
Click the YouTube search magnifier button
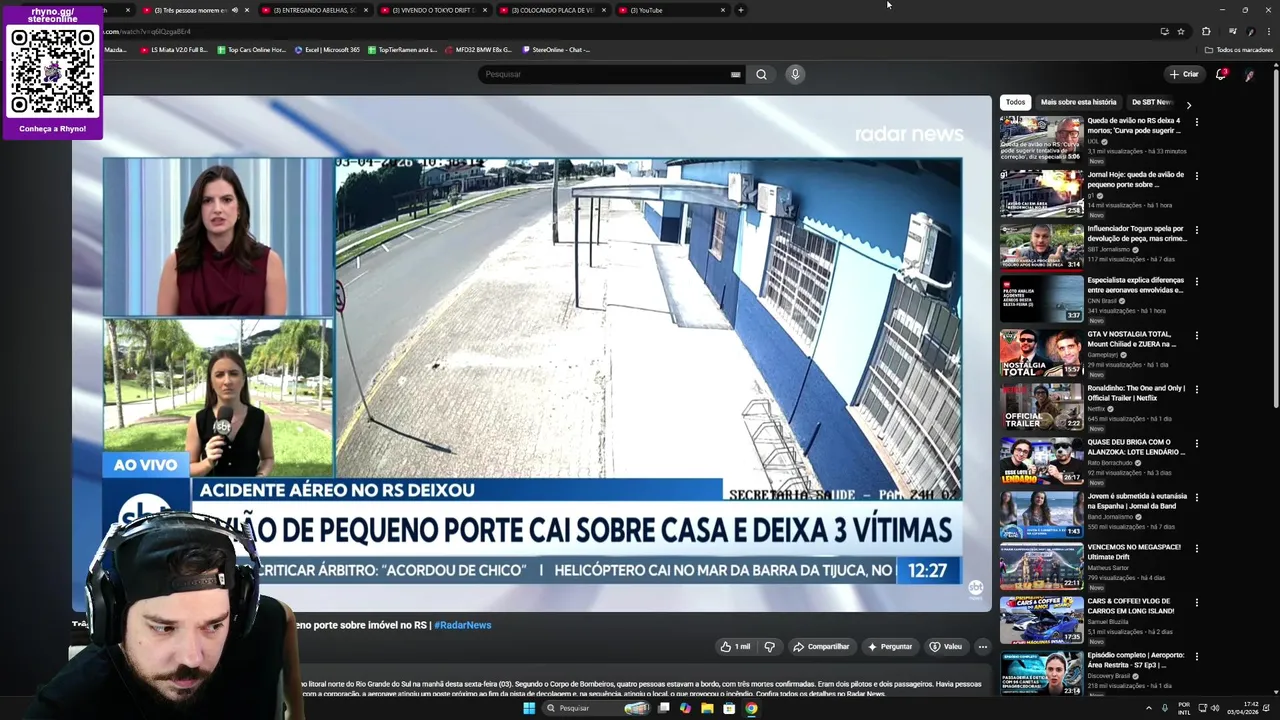[761, 74]
